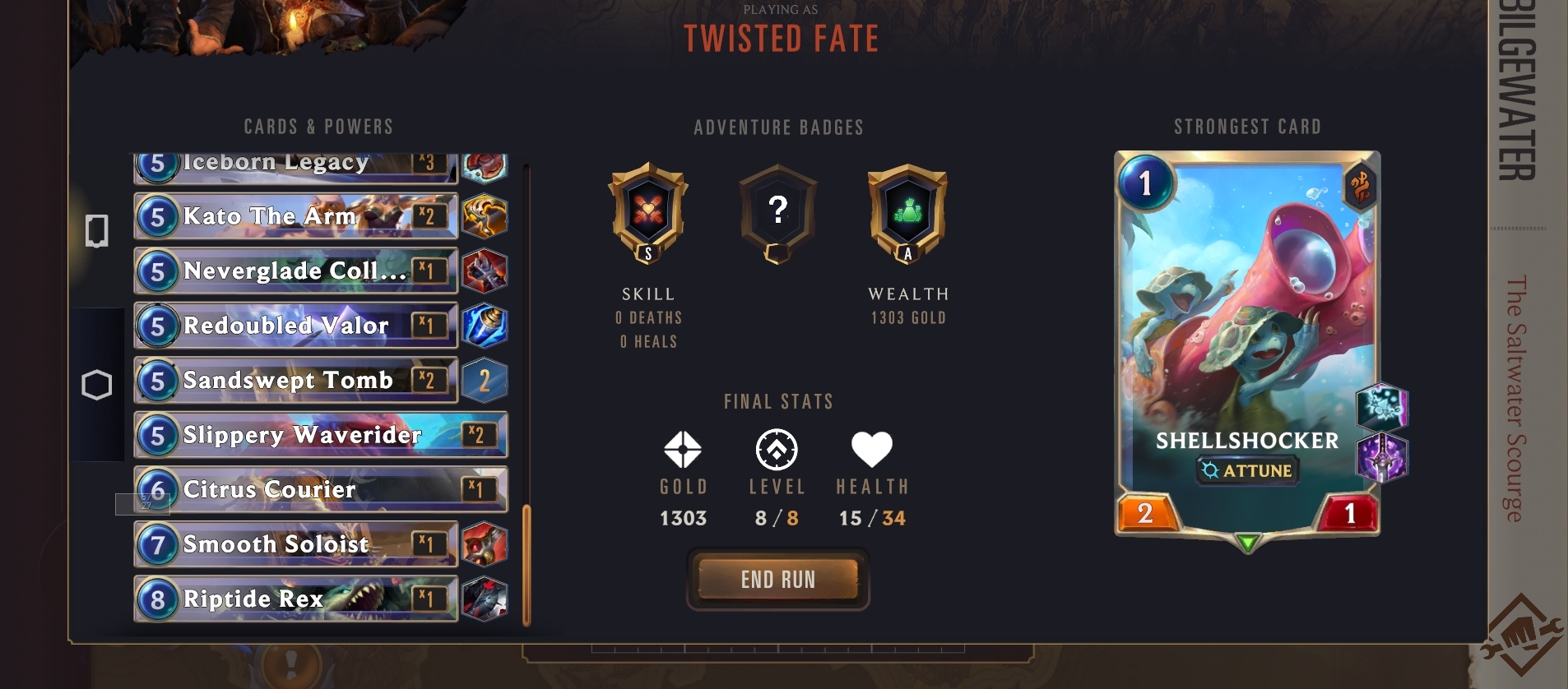Screen dimensions: 1568x689
Task: Open the cards deck icon in sidebar
Action: coord(97,231)
